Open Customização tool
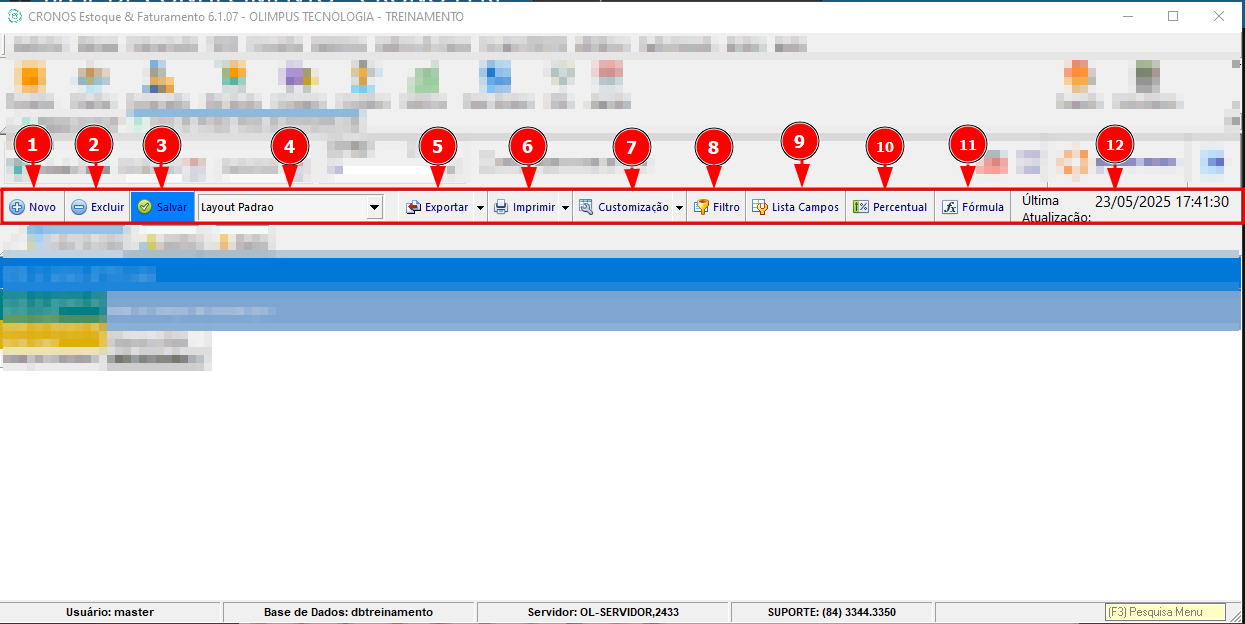 pos(623,207)
